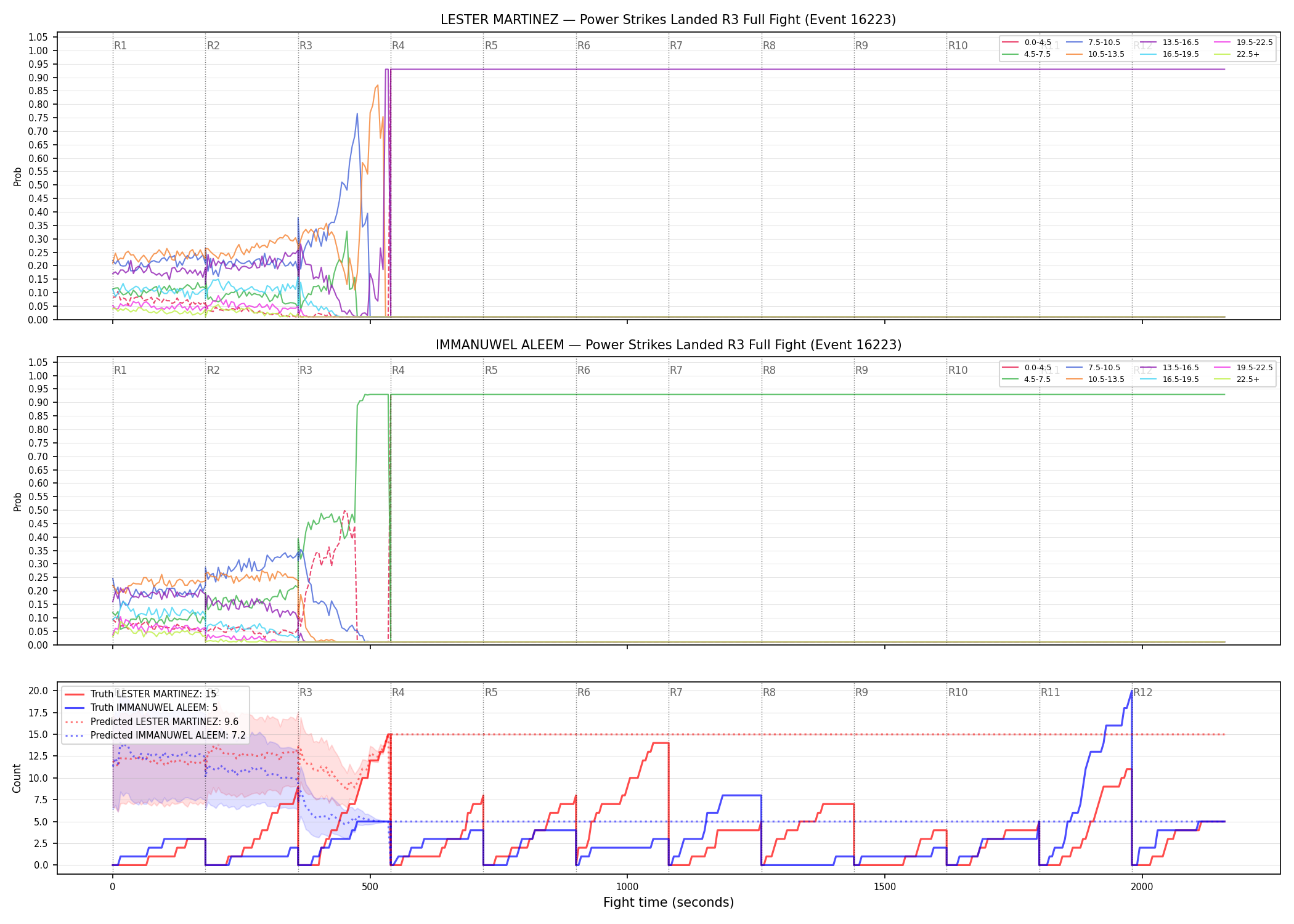Click the 7.5-10.5 legend entry in top chart

1093,43
